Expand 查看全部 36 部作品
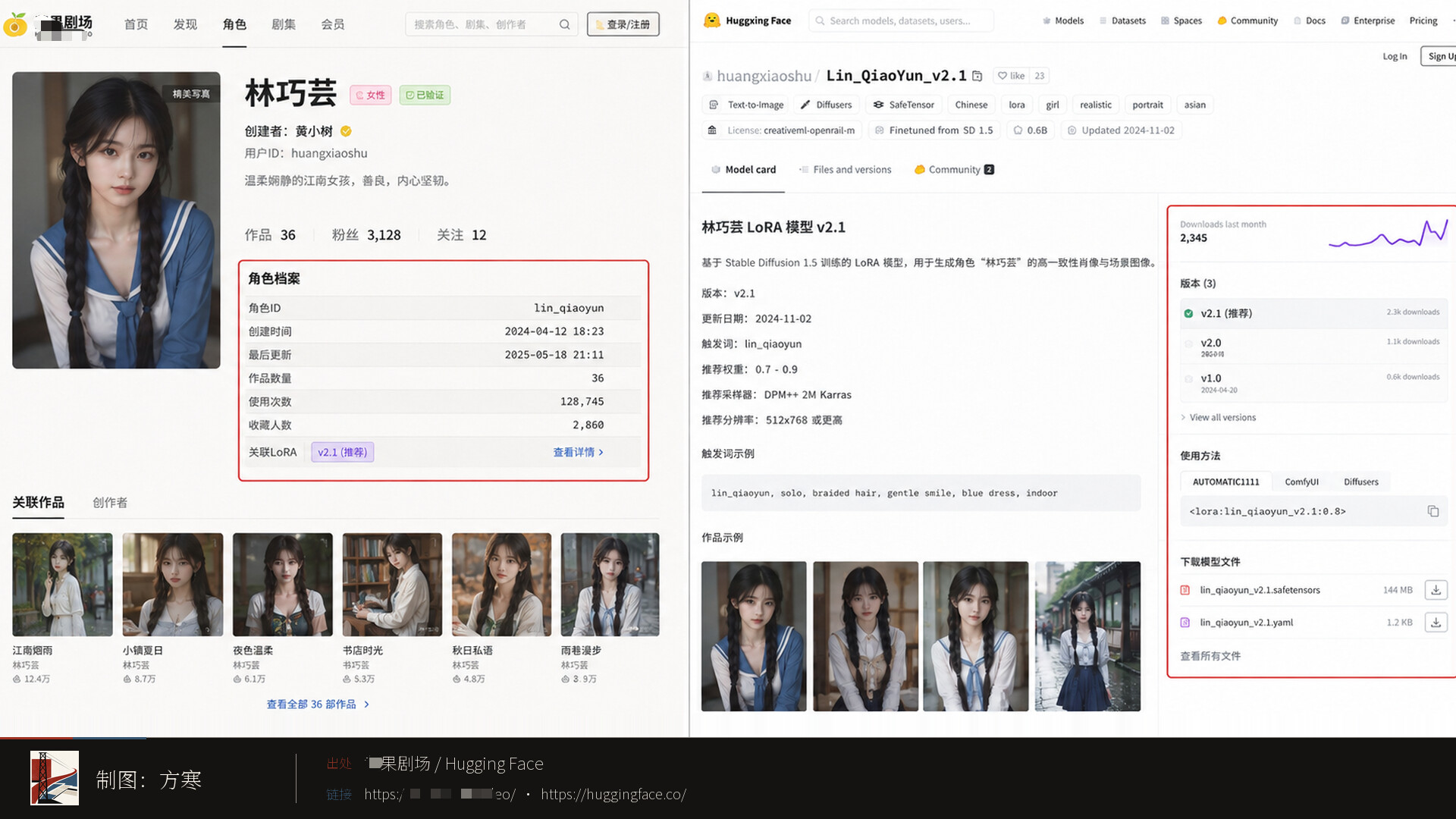The height and width of the screenshot is (819, 1456). [318, 704]
